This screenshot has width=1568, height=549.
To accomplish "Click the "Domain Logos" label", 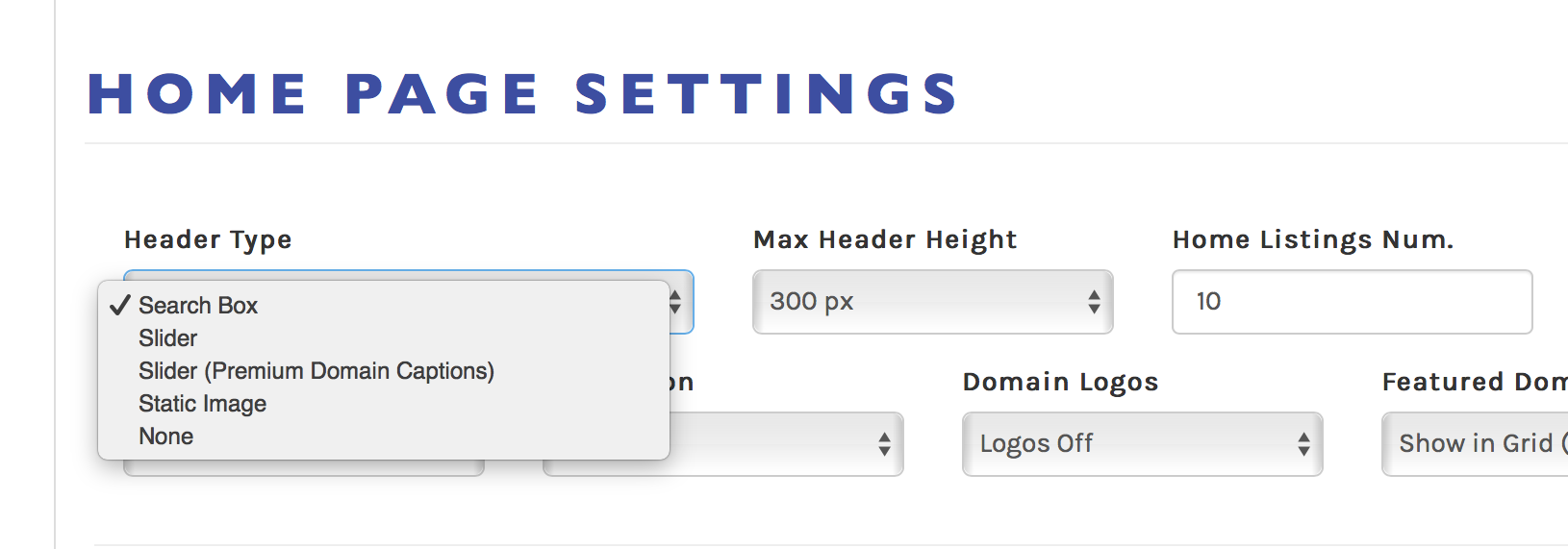I will click(x=1060, y=382).
